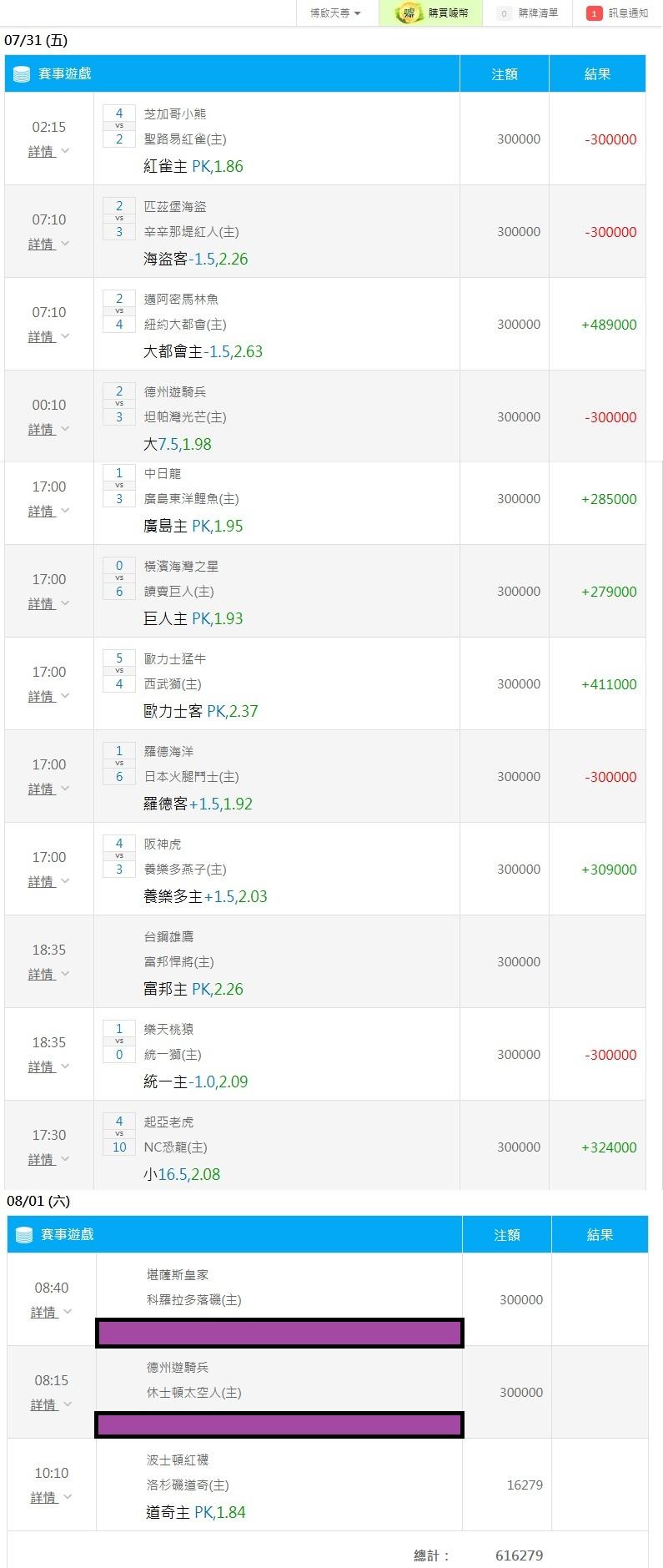
Task: Expand 詳情 for the 02:15 芝加哥小熊 game
Action: [49, 151]
